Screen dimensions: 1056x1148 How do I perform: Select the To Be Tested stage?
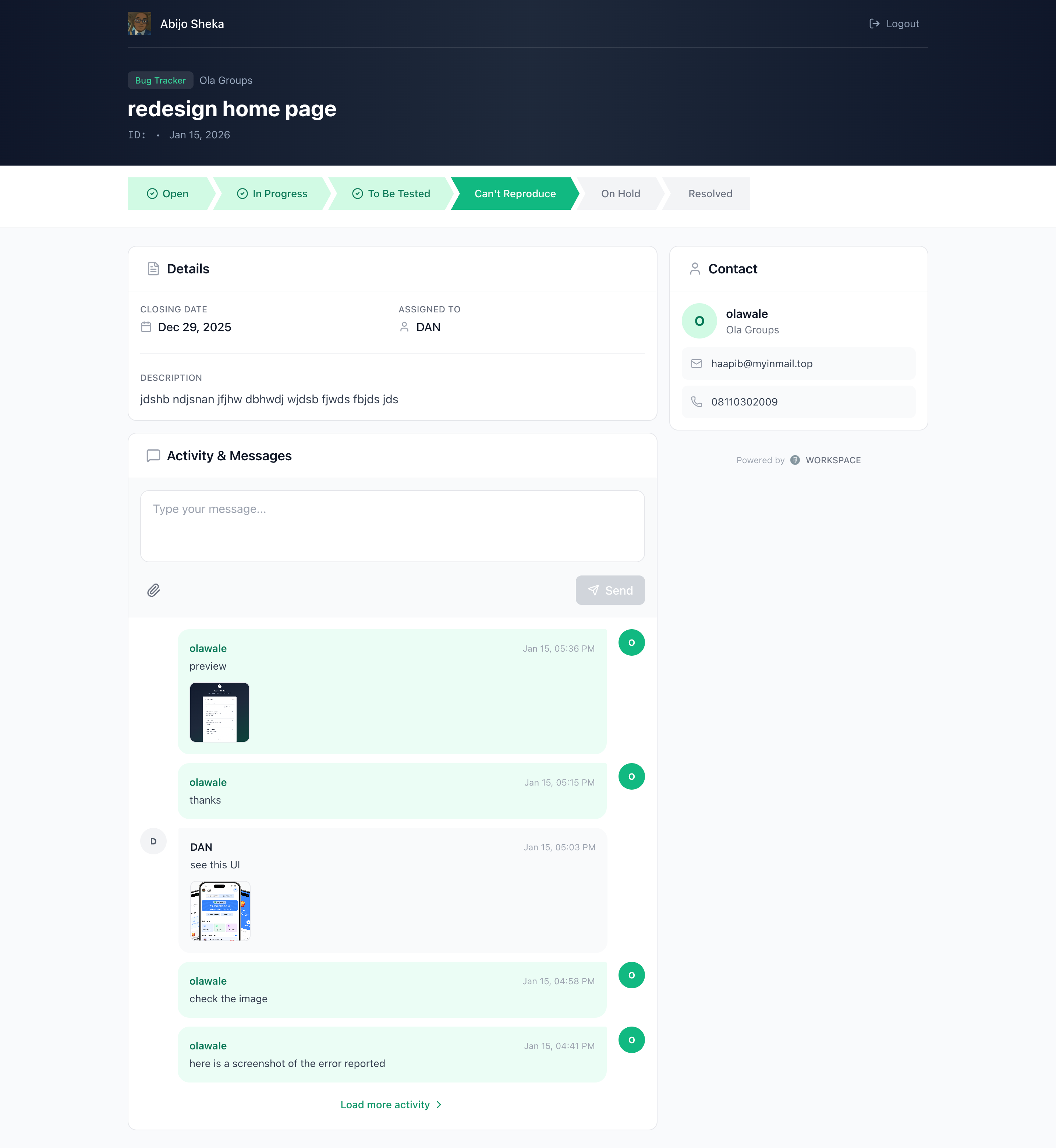[x=391, y=194]
